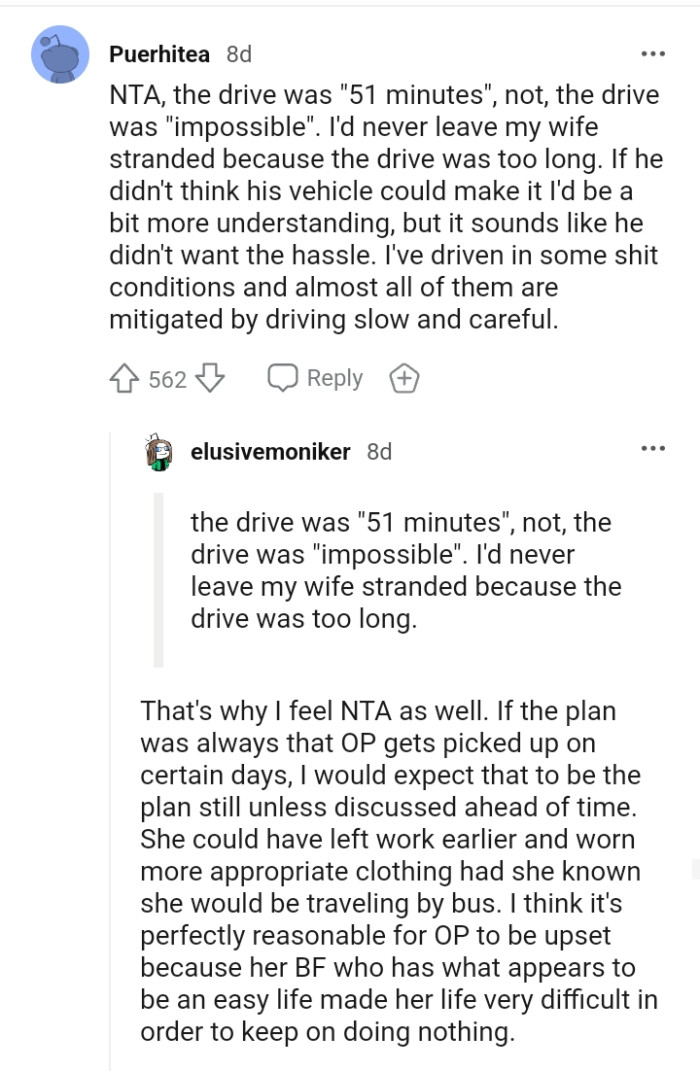Image resolution: width=700 pixels, height=1071 pixels.
Task: Click the Reply speech bubble icon
Action: 283,377
